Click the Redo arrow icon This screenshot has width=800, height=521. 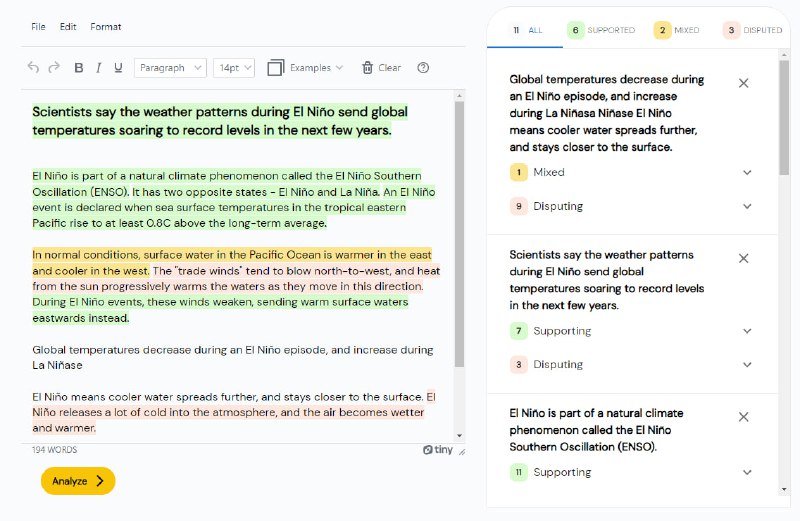[x=55, y=68]
